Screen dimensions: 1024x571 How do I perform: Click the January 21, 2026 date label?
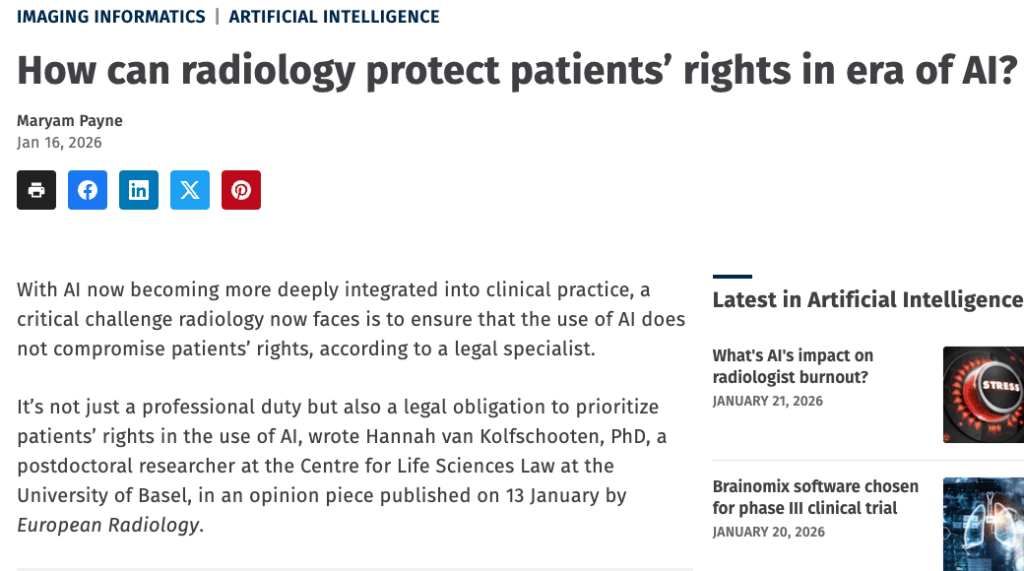[767, 401]
